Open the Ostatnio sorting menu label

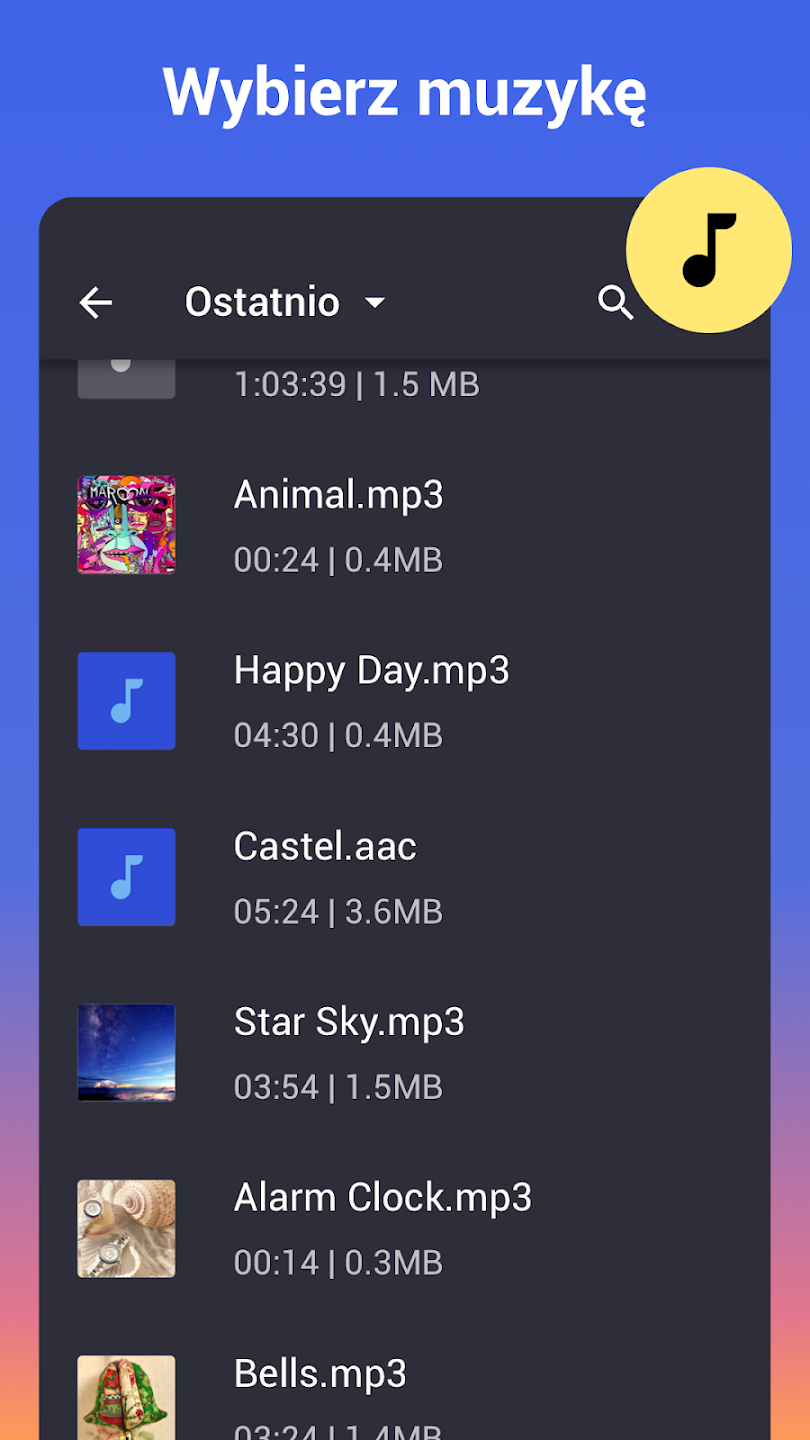click(x=262, y=302)
